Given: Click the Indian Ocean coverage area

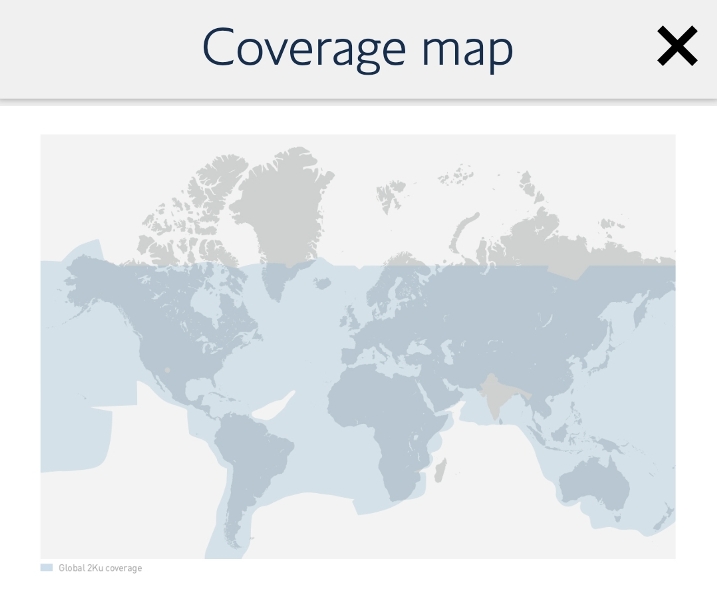Looking at the screenshot, I should click(490, 470).
